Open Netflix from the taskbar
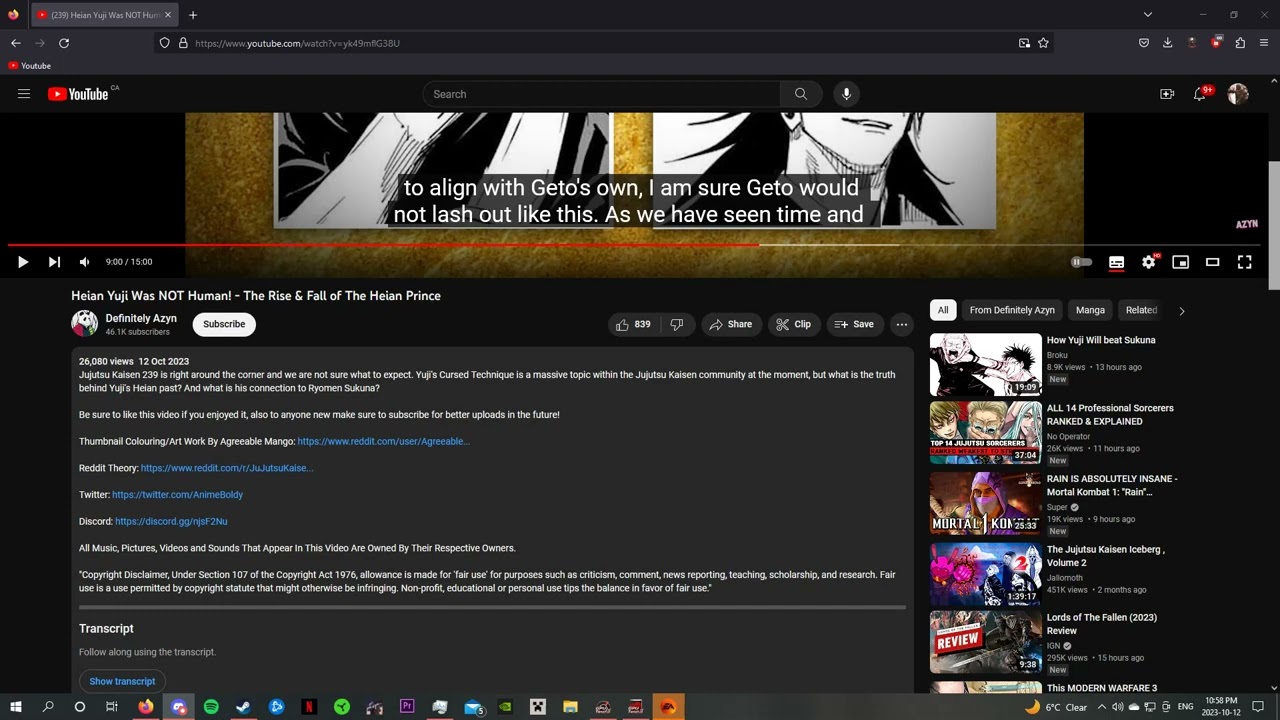 pos(309,707)
